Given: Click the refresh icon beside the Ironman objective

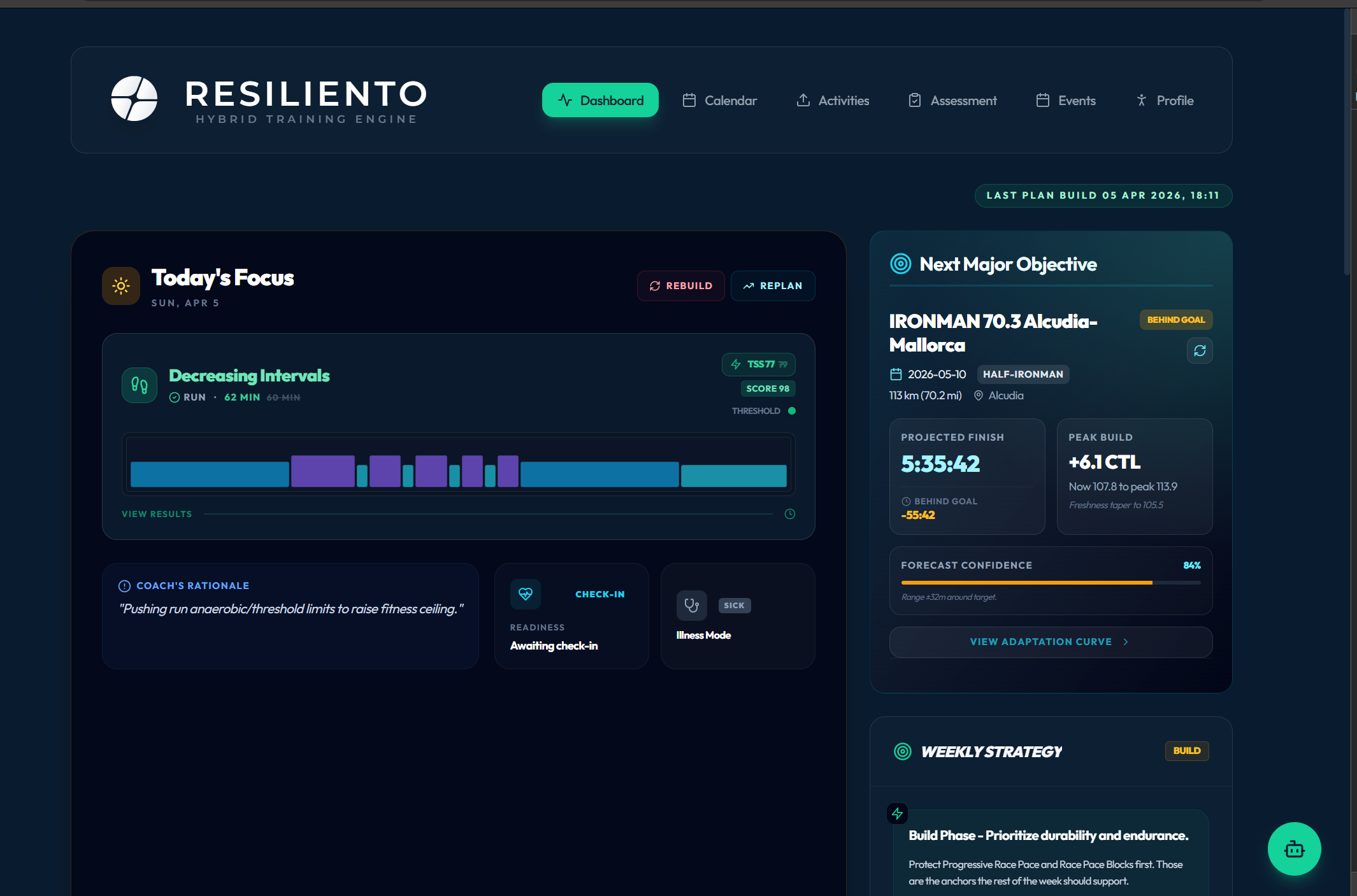Looking at the screenshot, I should pyautogui.click(x=1200, y=351).
